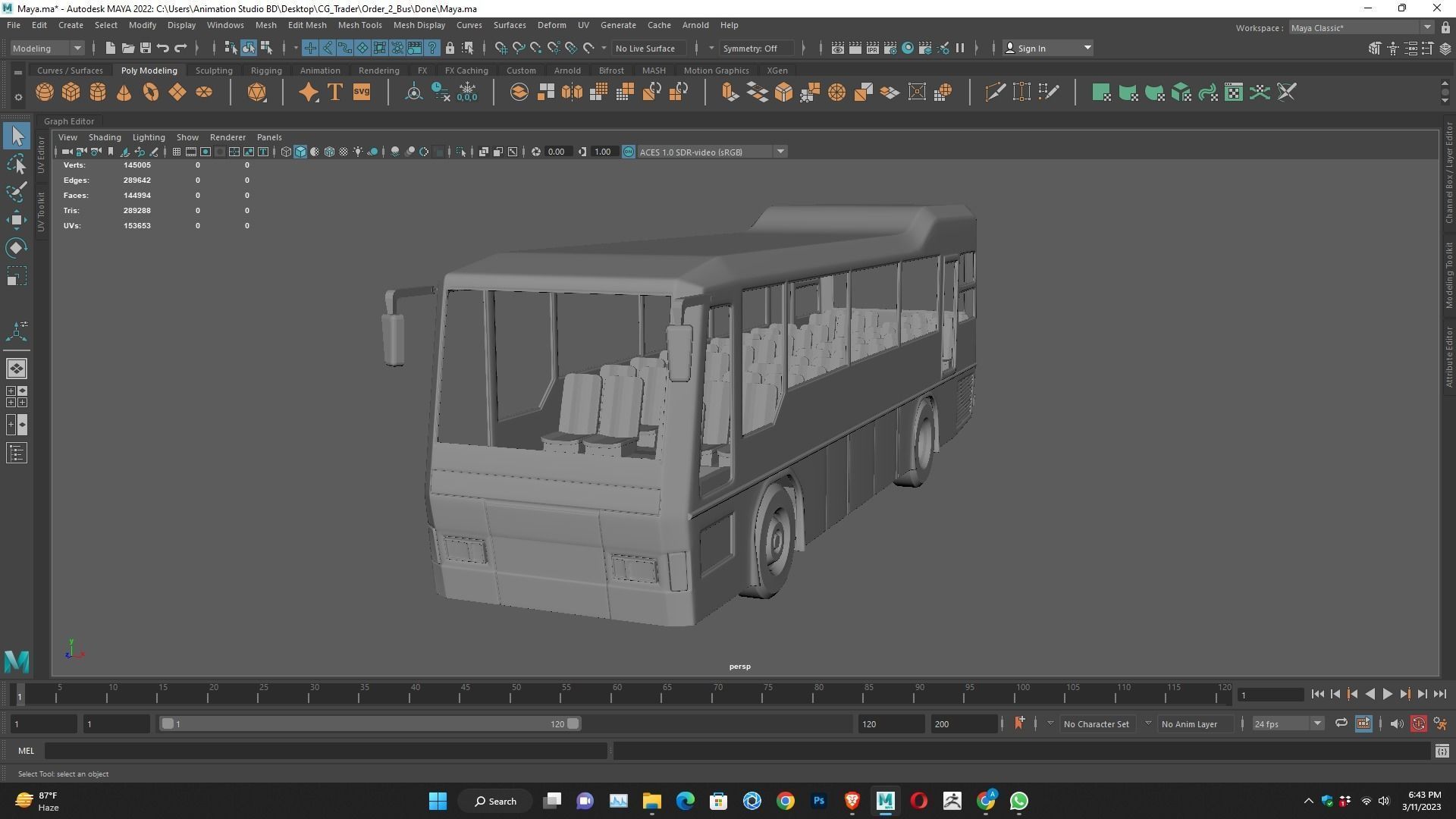
Task: Click the time range slider bar
Action: (x=369, y=723)
